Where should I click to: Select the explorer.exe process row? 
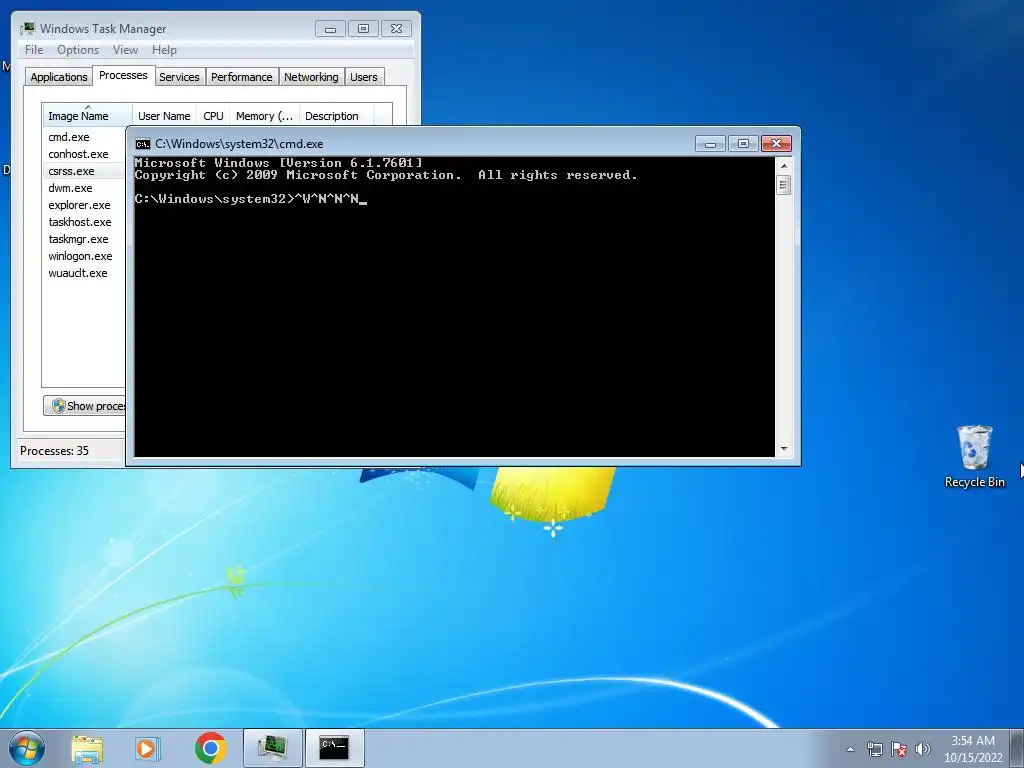click(x=84, y=205)
